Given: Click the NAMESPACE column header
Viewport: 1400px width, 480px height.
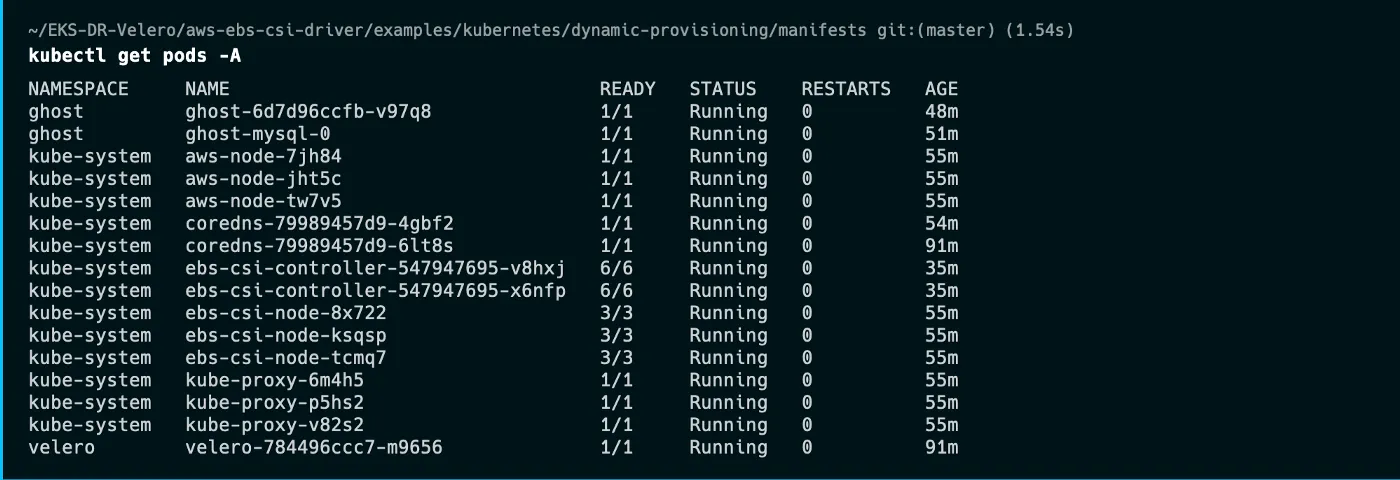Looking at the screenshot, I should click(x=78, y=89).
